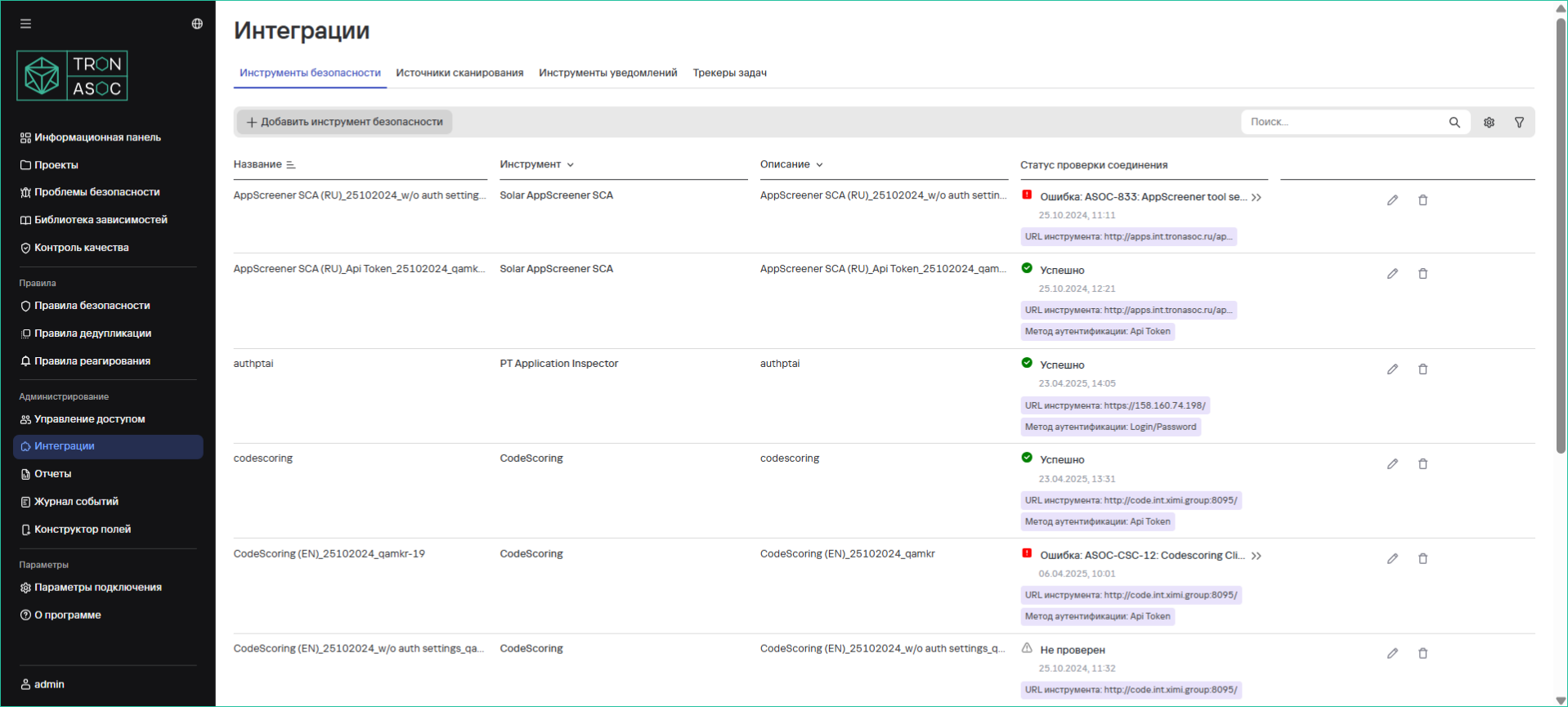The image size is (1568, 707).
Task: Collapse the sidebar with the hamburger icon
Action: pos(25,24)
